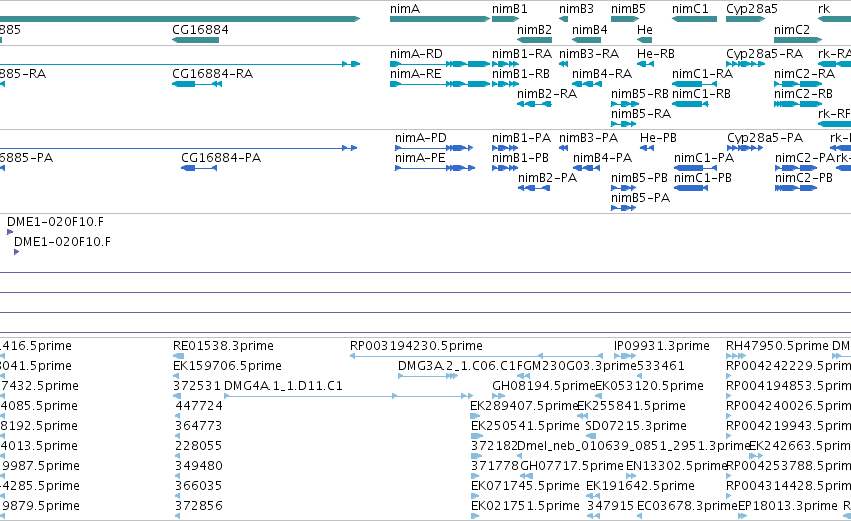Select the nimB1-RB transcript label
This screenshot has height=521, width=851.
521,74
